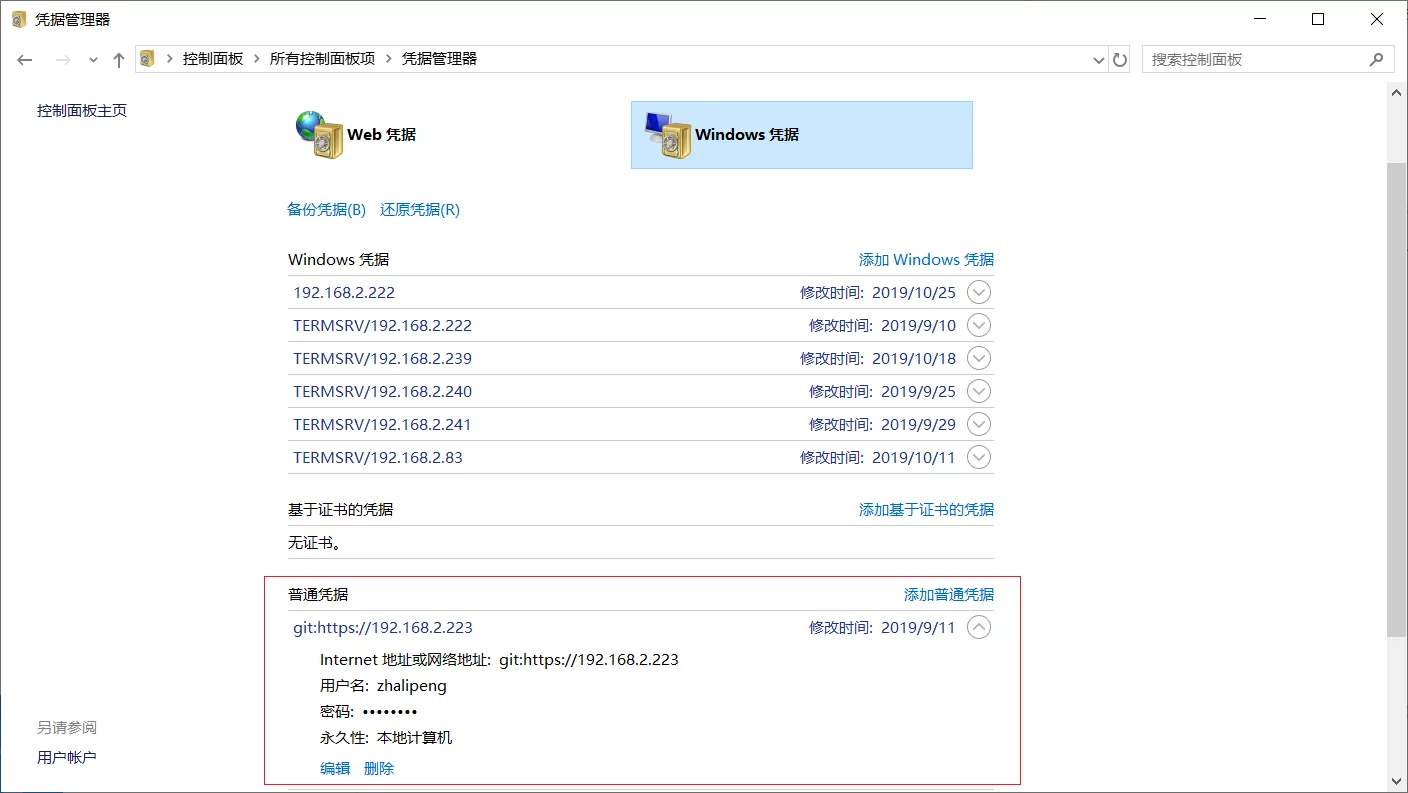Click the 删除 link for git credential
This screenshot has height=793, width=1408.
(x=379, y=768)
